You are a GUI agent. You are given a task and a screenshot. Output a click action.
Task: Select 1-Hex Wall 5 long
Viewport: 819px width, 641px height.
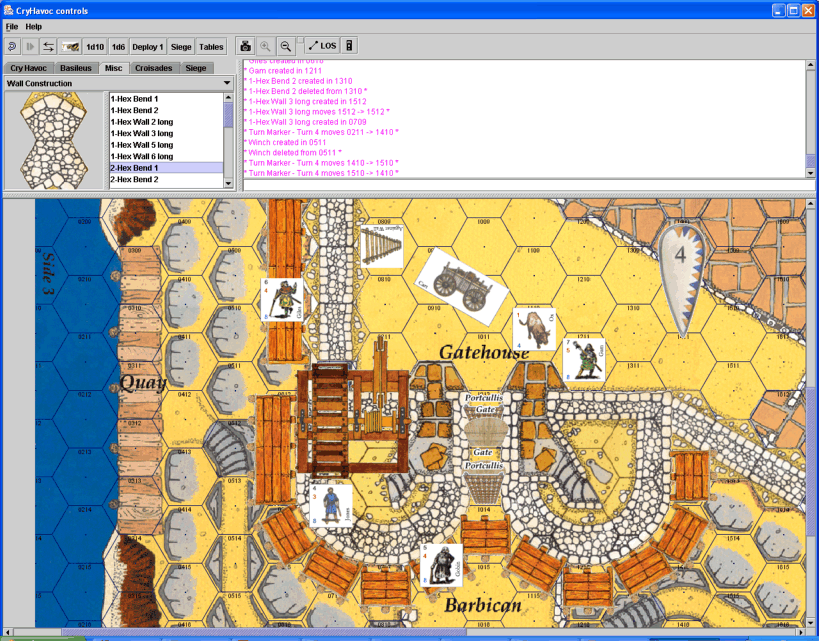point(166,145)
